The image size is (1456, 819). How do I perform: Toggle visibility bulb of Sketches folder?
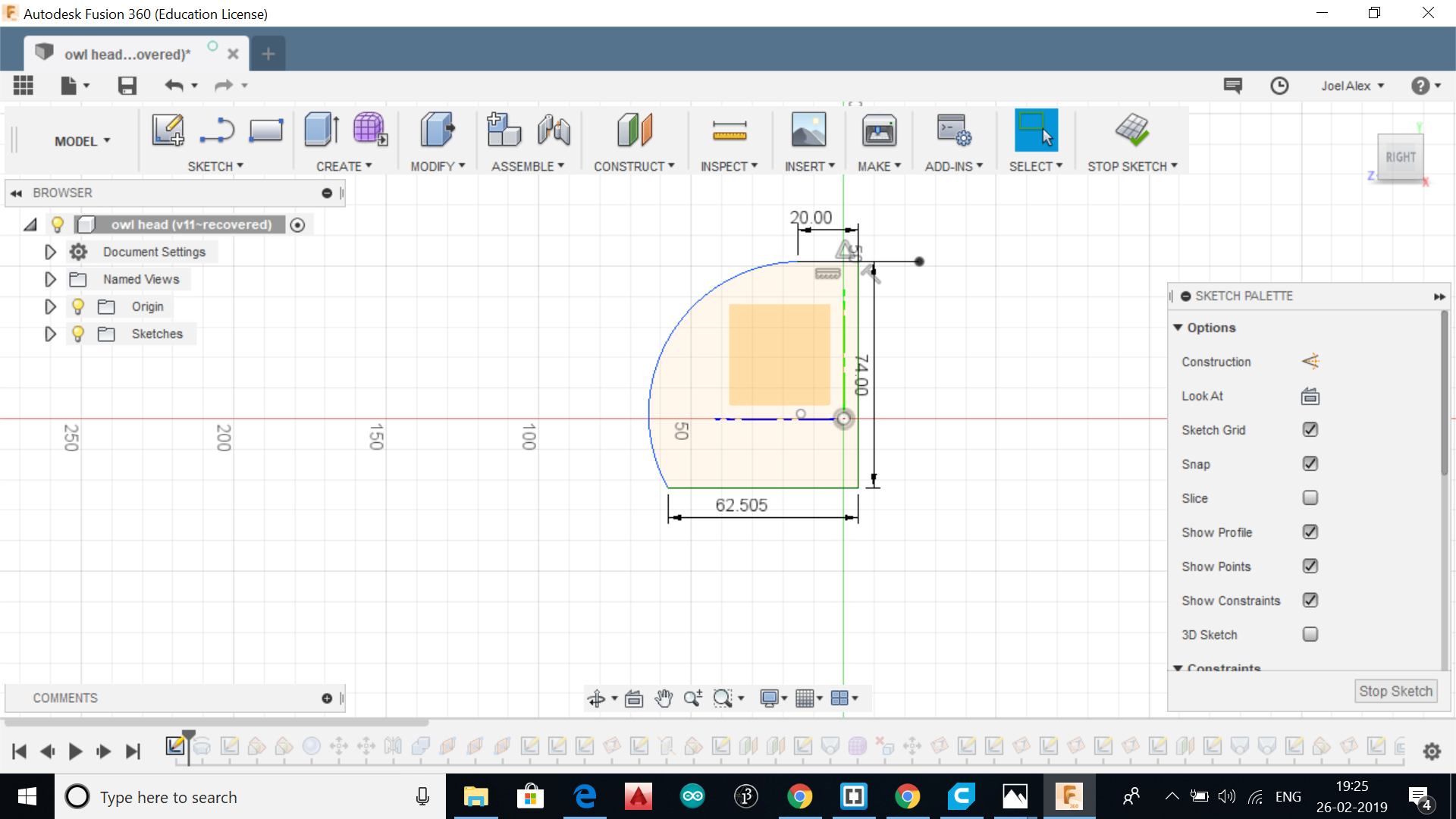77,334
